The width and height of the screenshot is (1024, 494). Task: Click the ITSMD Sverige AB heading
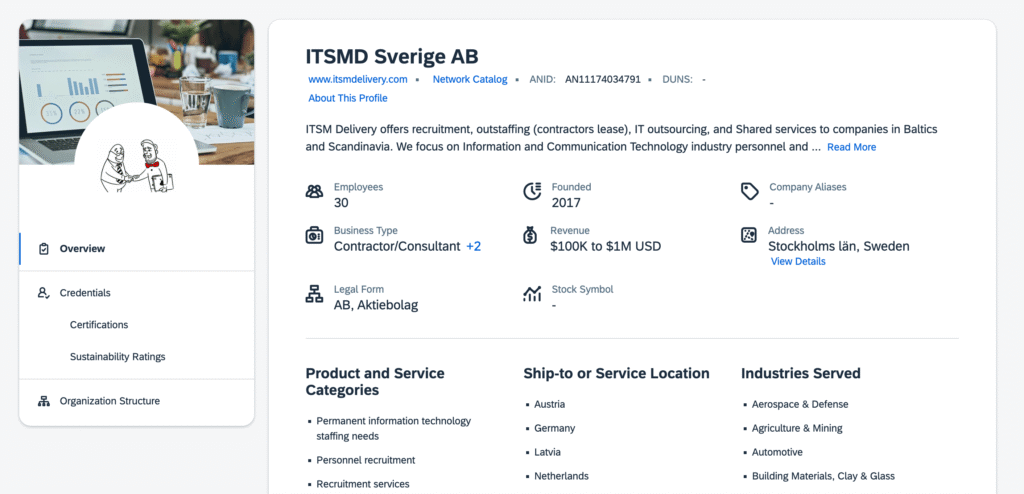click(x=392, y=56)
